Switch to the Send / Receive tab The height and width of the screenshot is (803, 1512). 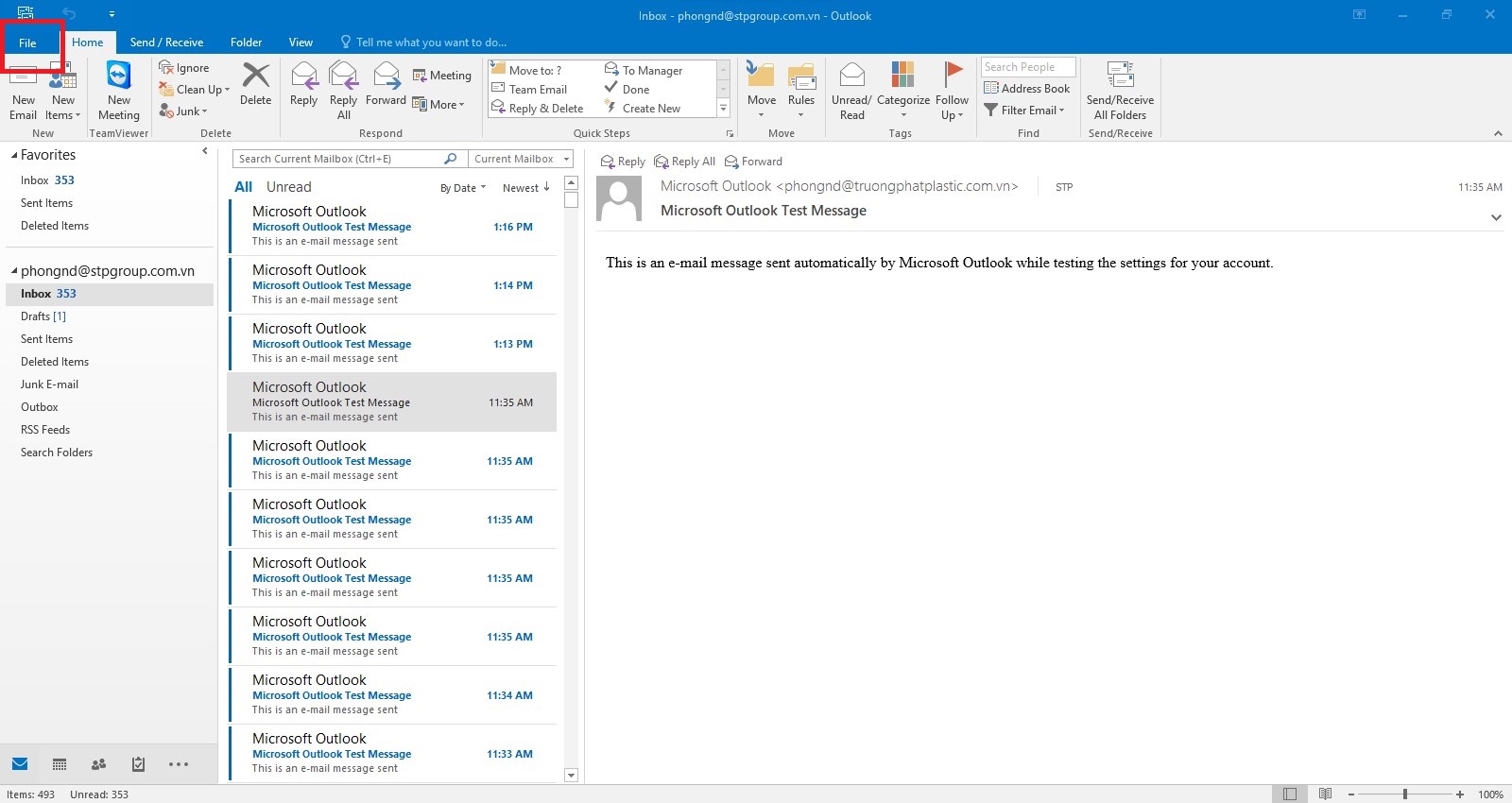point(166,43)
